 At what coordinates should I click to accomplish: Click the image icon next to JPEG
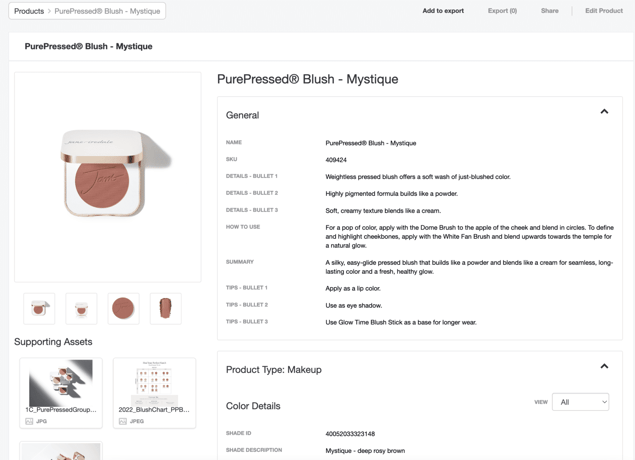tap(123, 422)
